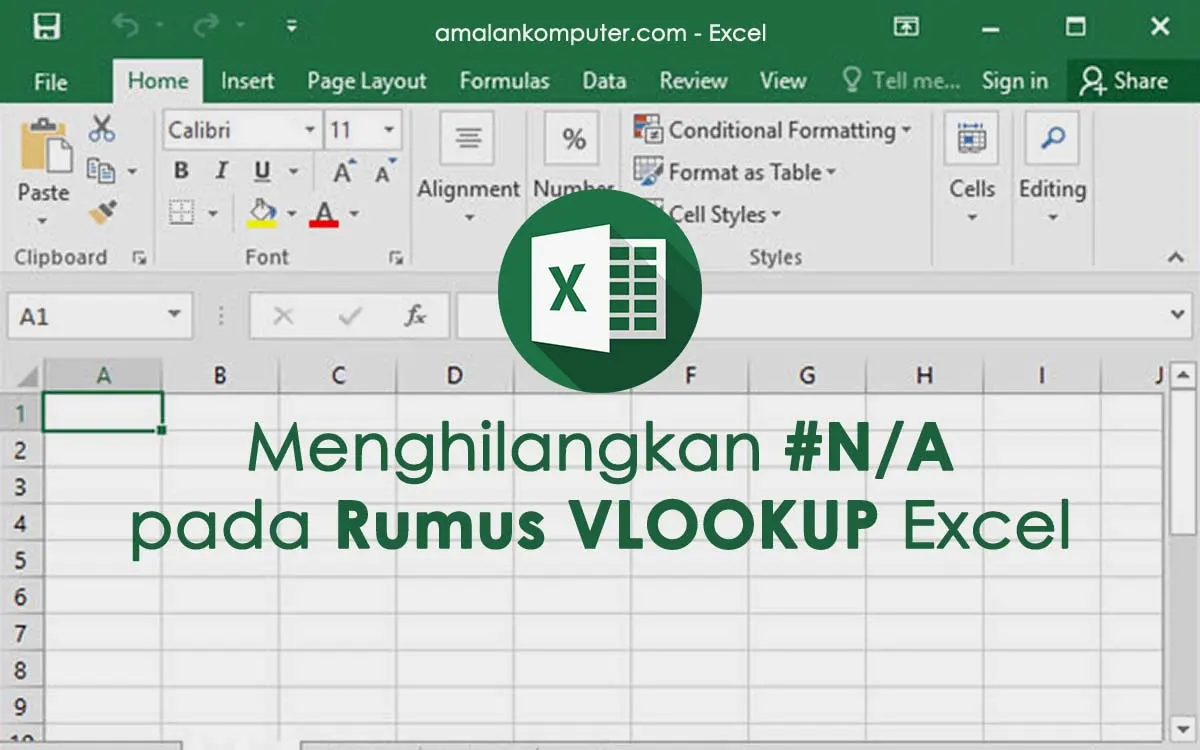Open Customize Quick Access Toolbar menu
Viewport: 1200px width, 750px height.
point(292,27)
